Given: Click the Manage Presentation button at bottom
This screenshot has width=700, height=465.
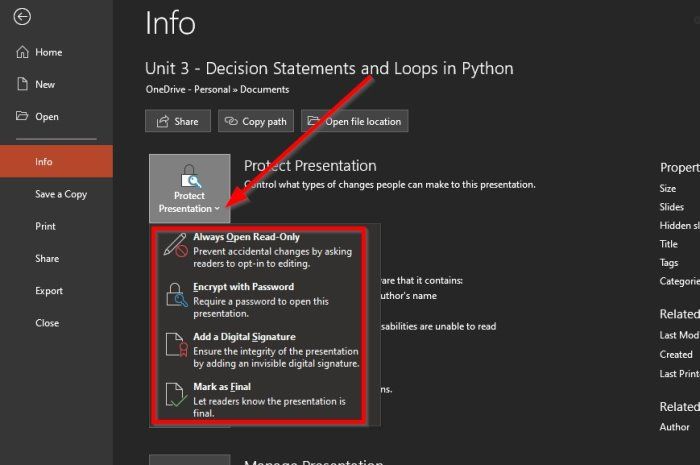Looking at the screenshot, I should 190,460.
